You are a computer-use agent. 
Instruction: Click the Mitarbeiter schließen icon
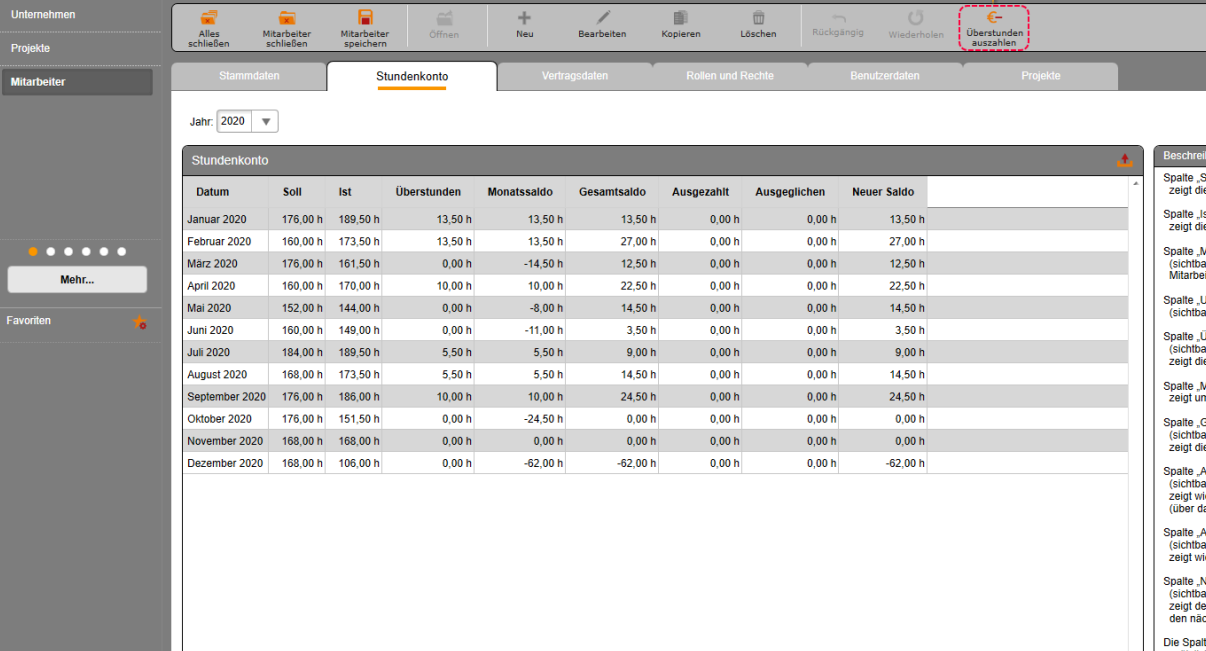coord(287,18)
